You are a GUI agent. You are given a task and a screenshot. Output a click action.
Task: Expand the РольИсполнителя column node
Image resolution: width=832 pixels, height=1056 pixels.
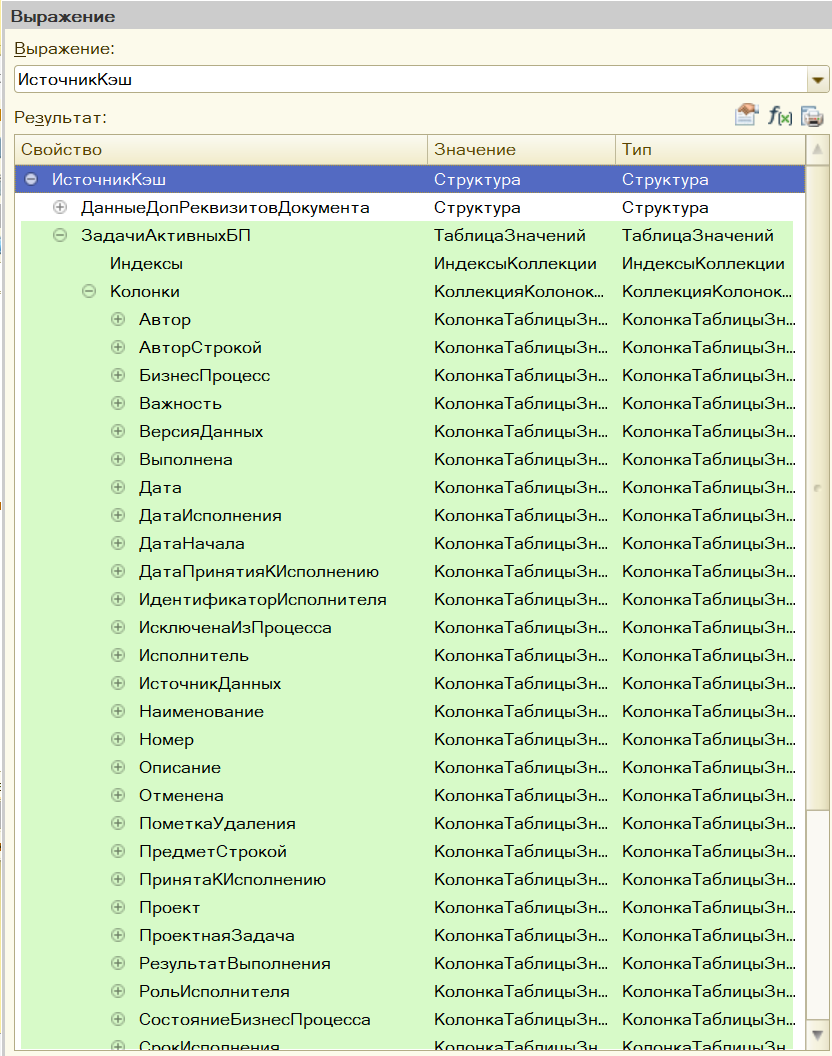click(x=118, y=992)
